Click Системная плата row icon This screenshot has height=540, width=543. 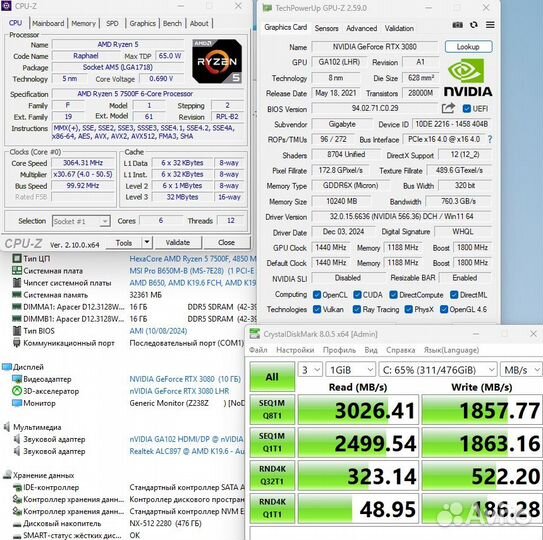pyautogui.click(x=17, y=271)
